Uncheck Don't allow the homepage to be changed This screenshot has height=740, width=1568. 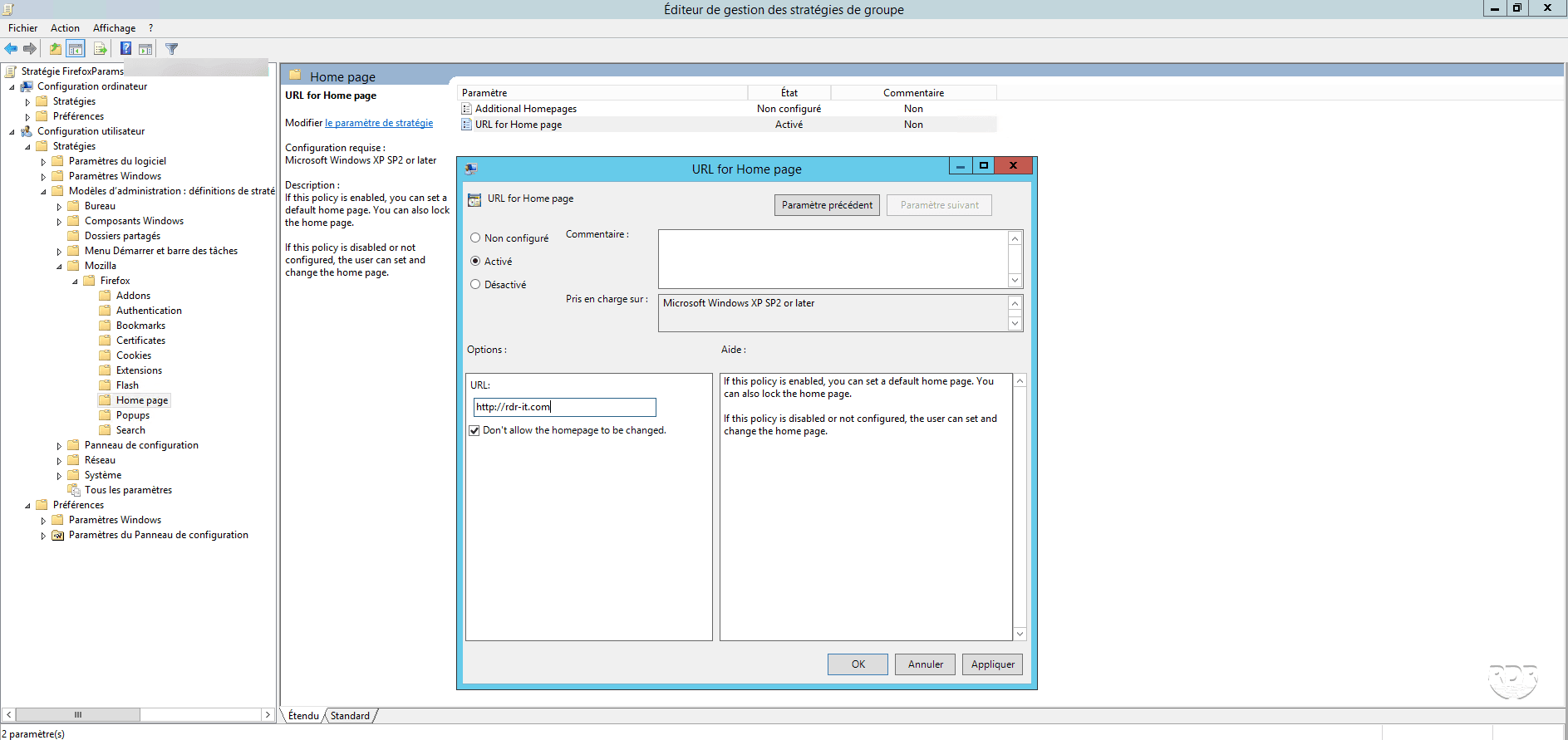pyautogui.click(x=474, y=430)
